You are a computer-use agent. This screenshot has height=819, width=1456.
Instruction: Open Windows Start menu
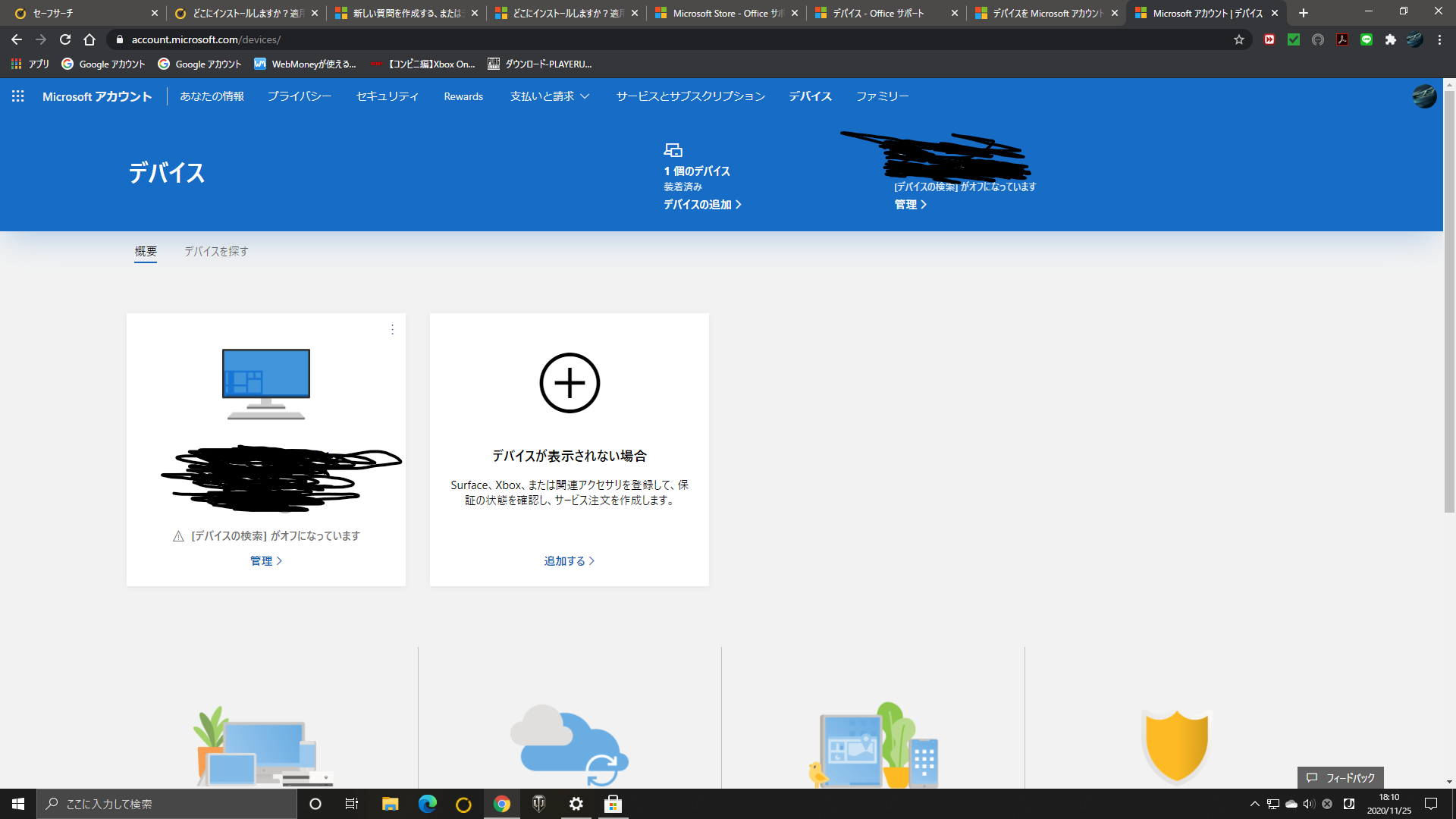18,804
